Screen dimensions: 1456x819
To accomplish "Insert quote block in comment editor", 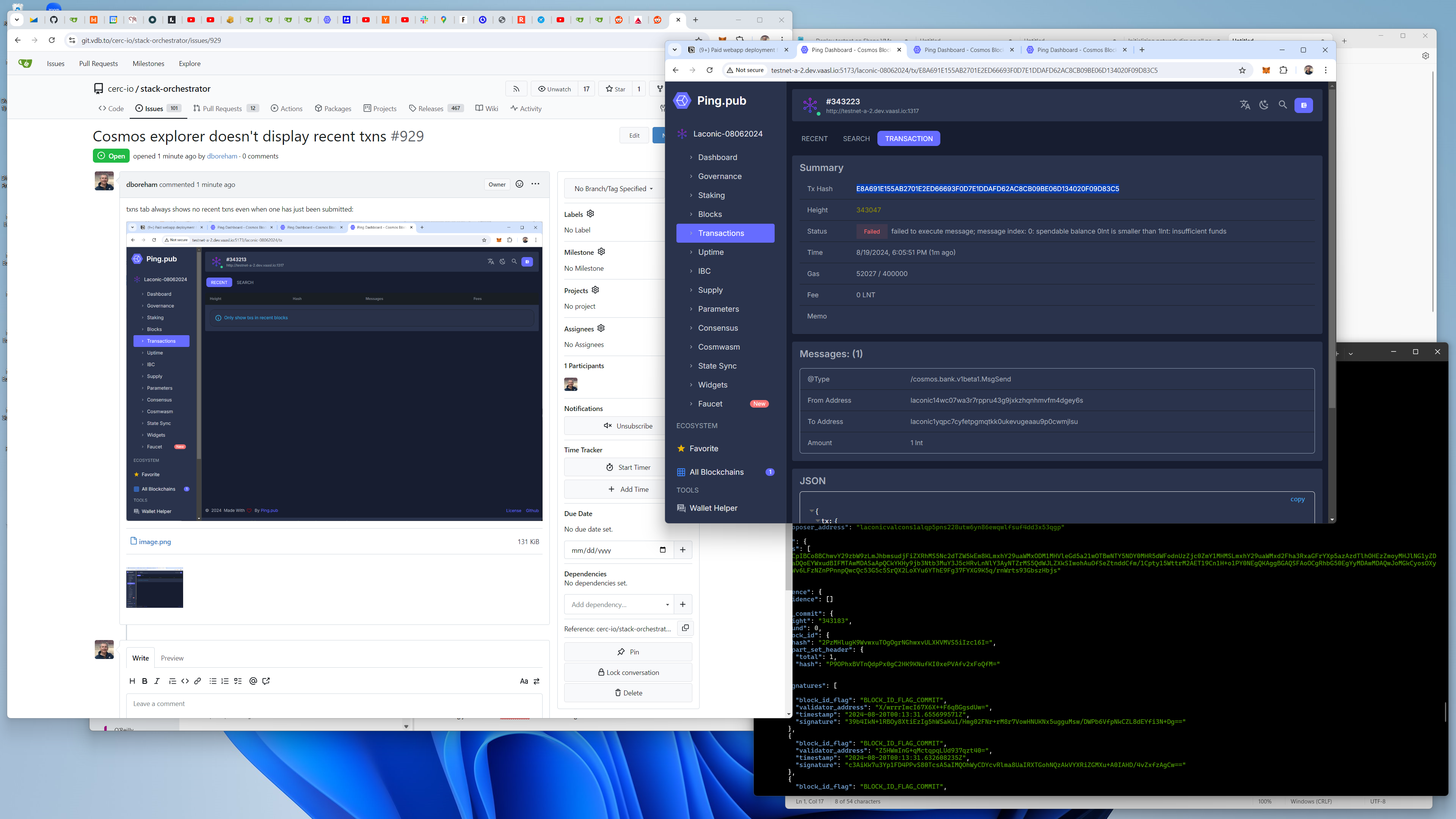I will [173, 681].
